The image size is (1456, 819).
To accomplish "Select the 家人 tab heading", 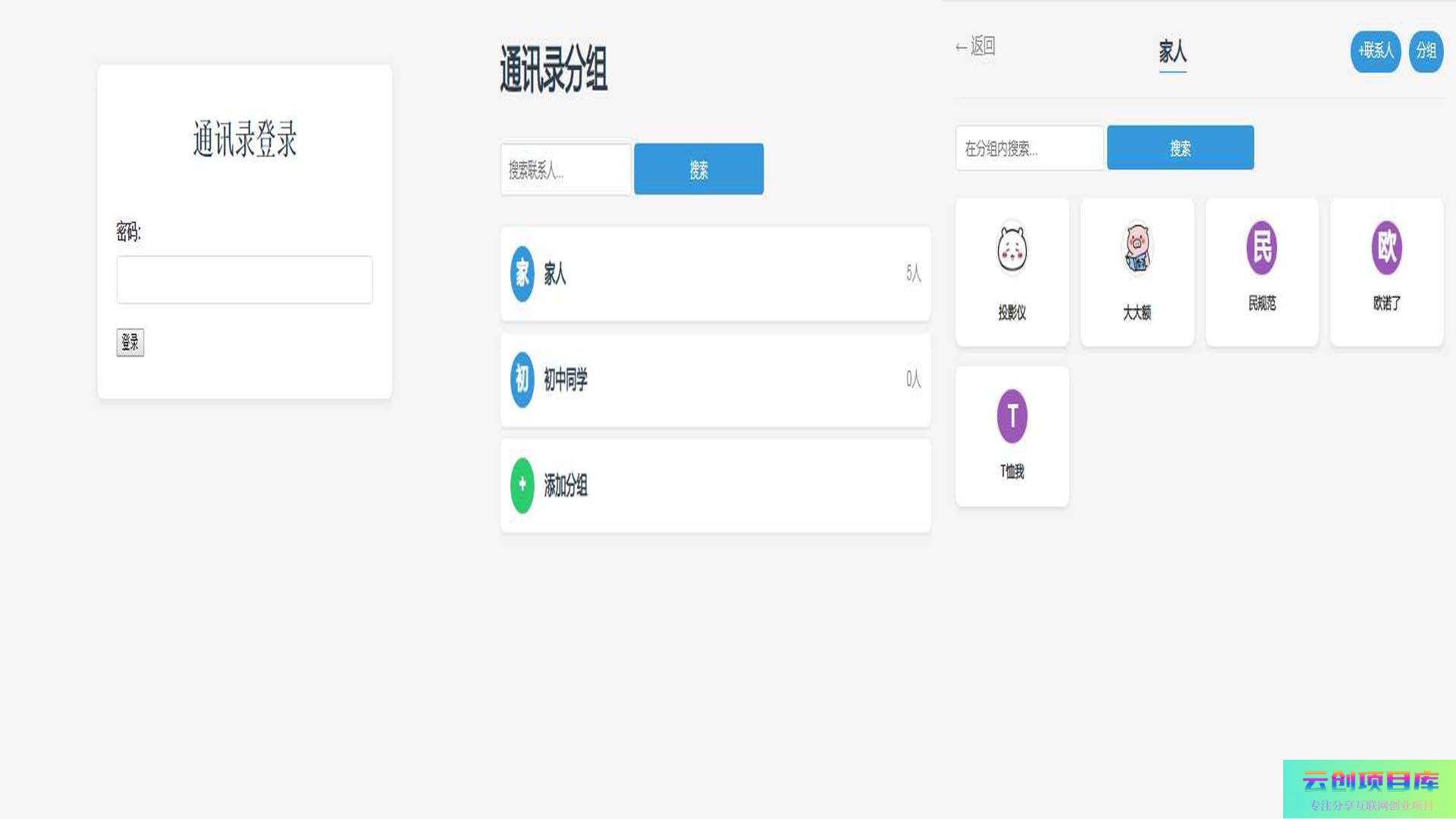I will [1172, 52].
